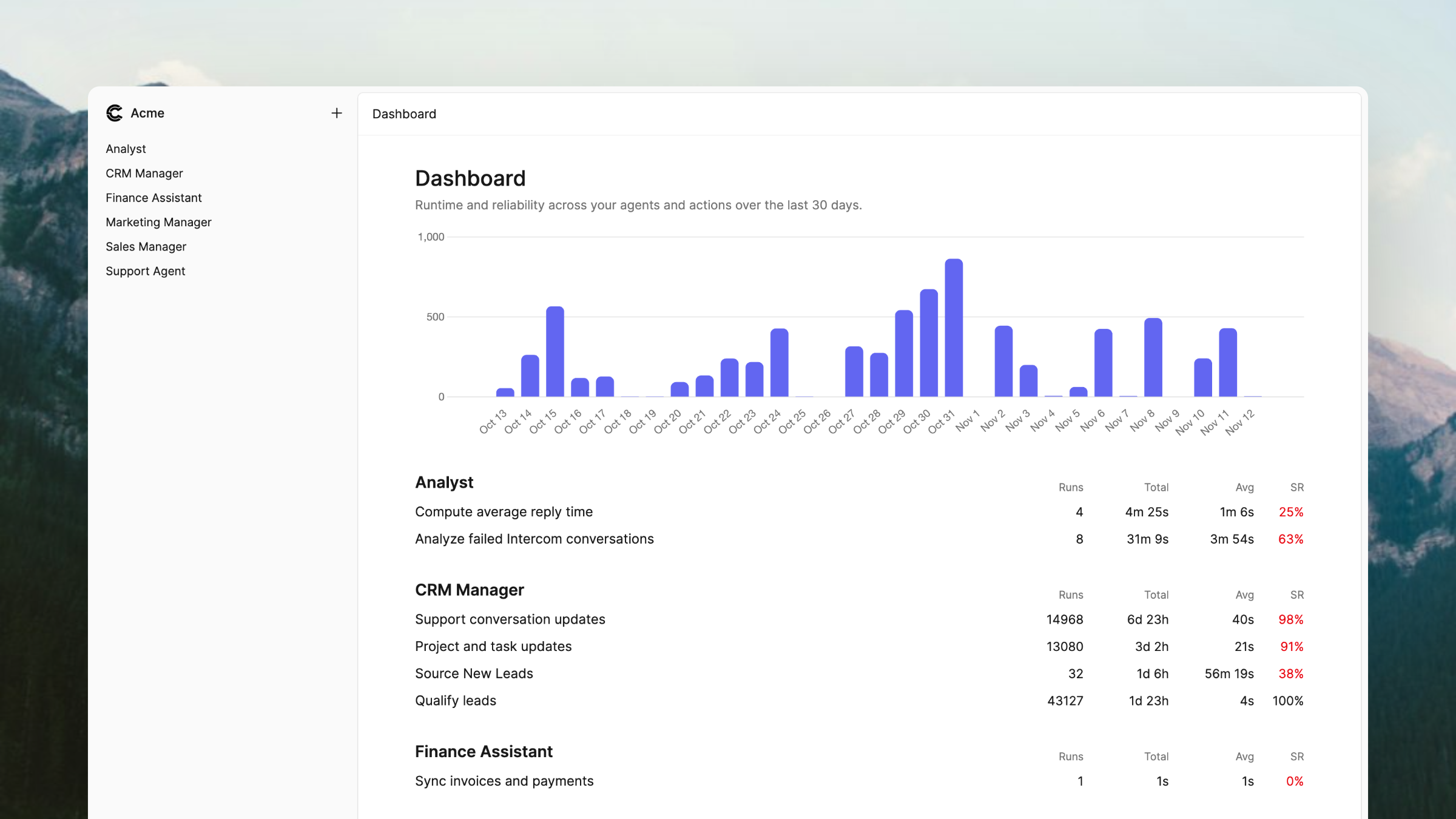Image resolution: width=1456 pixels, height=819 pixels.
Task: Click the plus icon beside Acme
Action: [x=337, y=113]
